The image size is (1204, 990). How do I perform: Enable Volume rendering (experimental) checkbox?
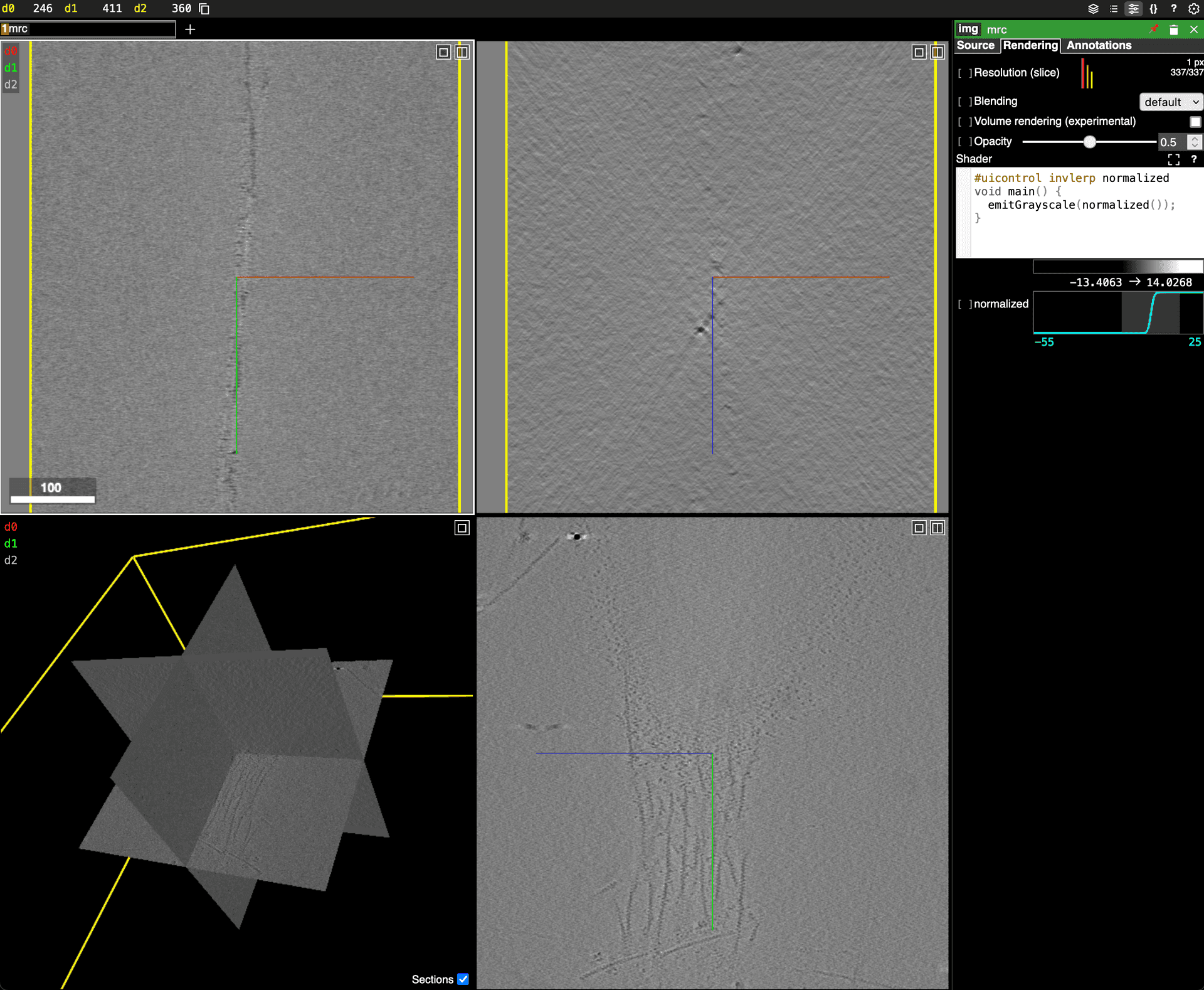click(x=1195, y=122)
